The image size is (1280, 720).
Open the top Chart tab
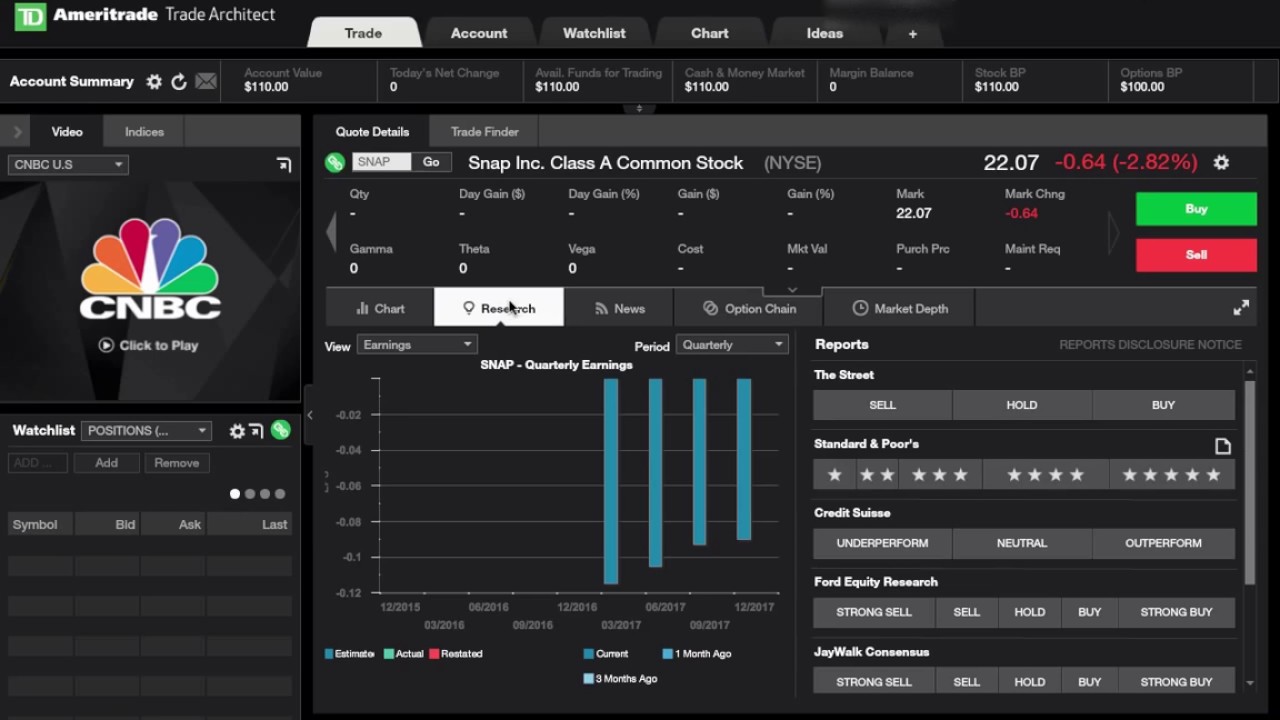[710, 33]
